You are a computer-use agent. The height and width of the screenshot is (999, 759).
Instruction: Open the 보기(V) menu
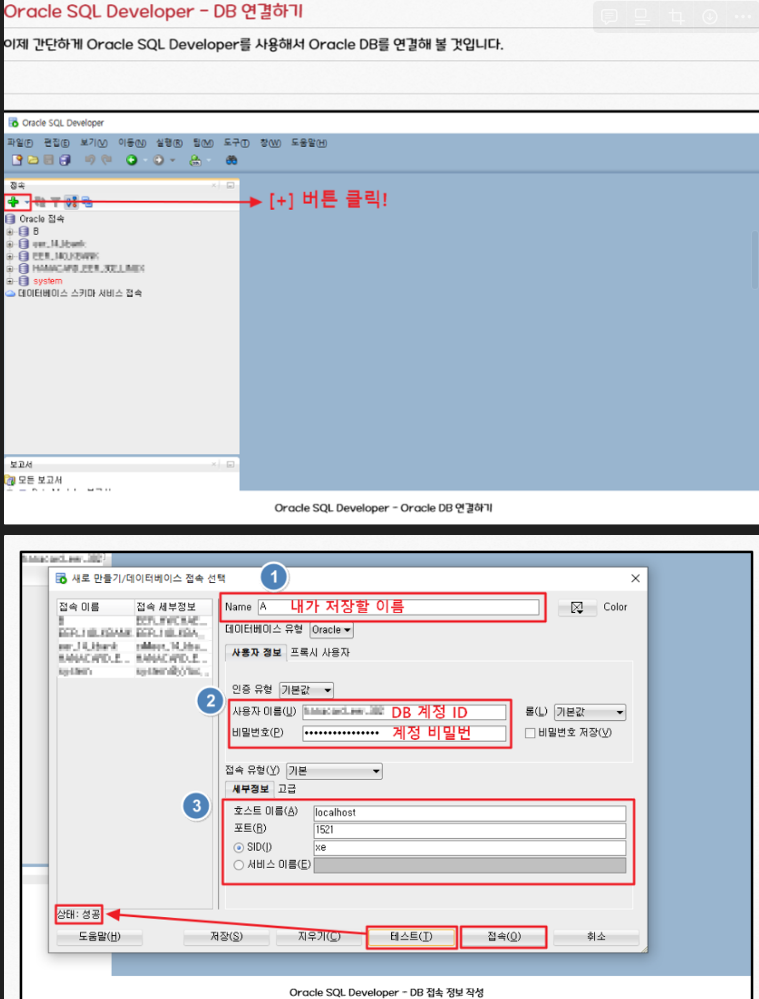[94, 143]
